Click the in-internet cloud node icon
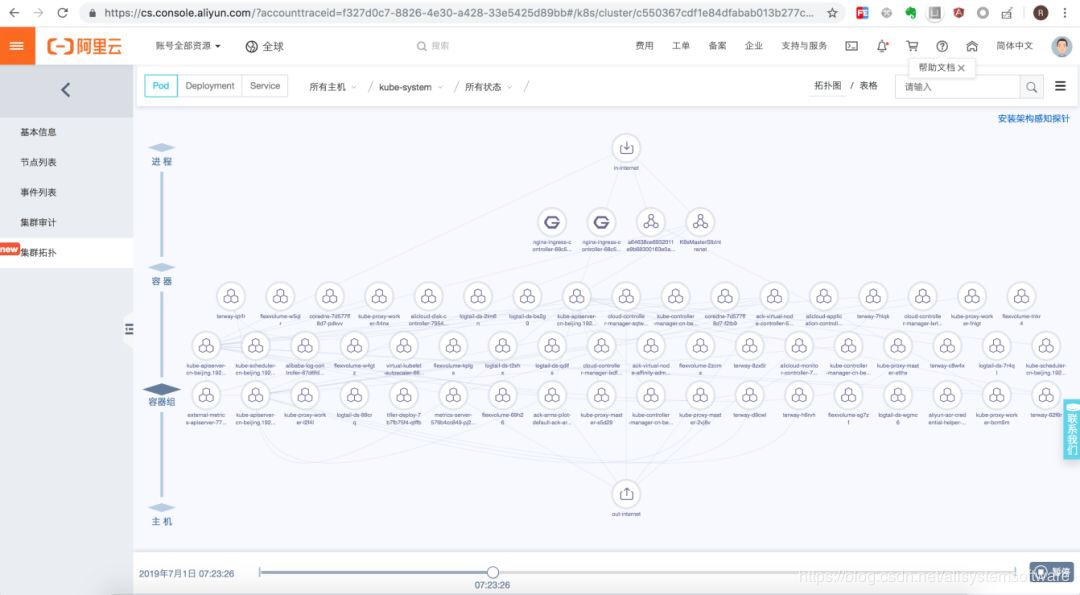 coord(626,146)
